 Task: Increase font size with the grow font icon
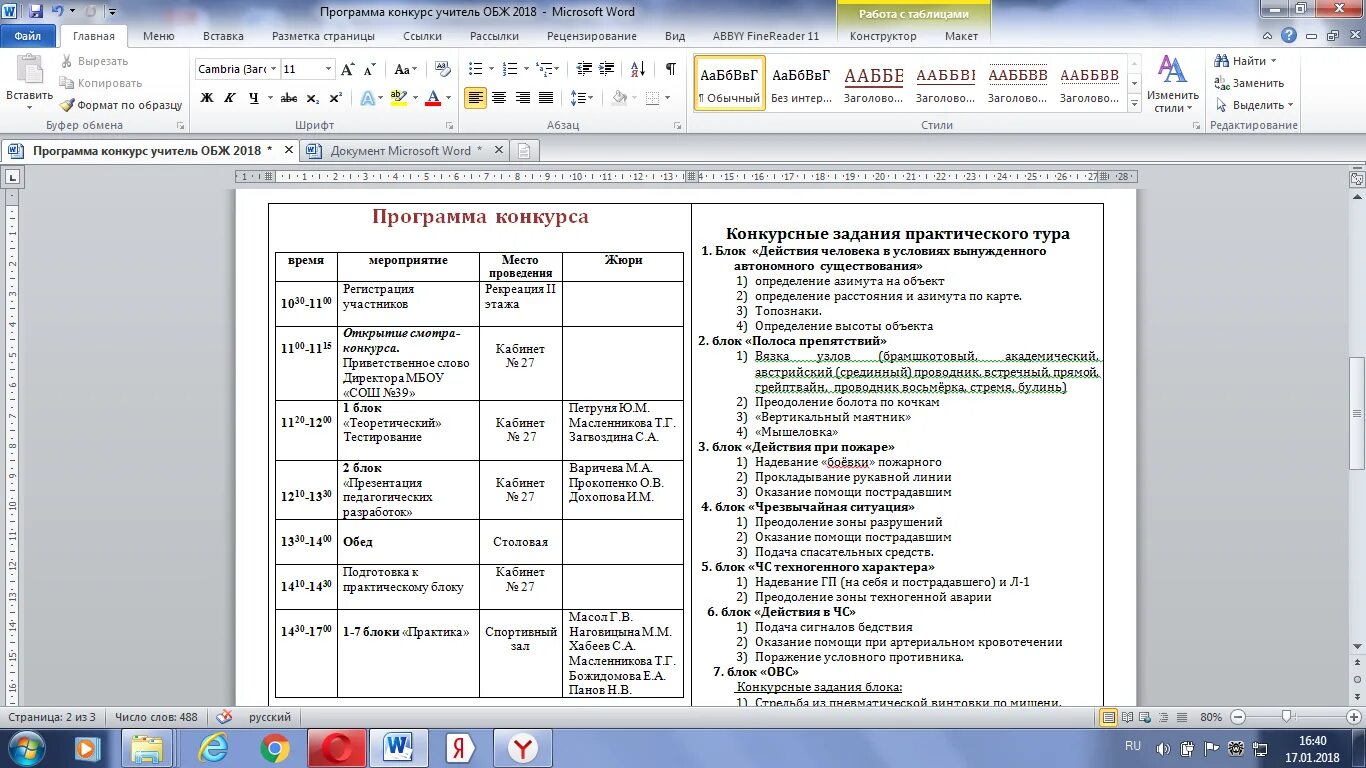point(347,70)
